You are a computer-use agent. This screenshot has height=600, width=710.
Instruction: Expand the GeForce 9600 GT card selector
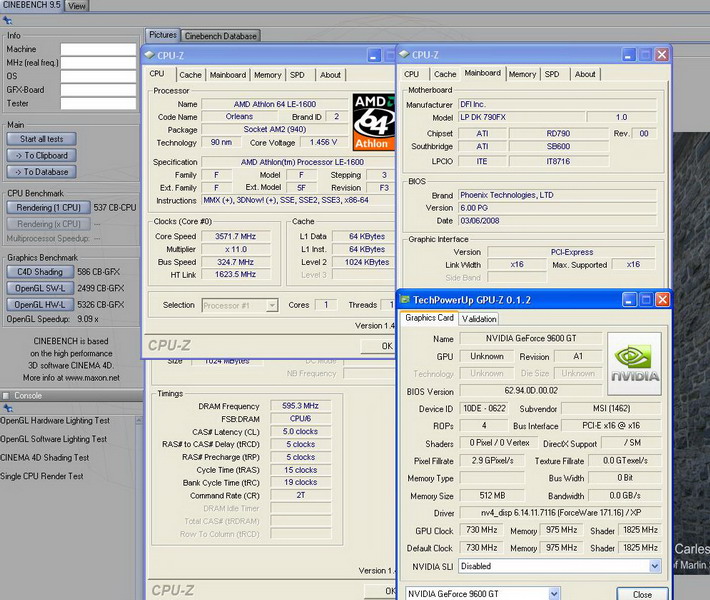pos(553,594)
